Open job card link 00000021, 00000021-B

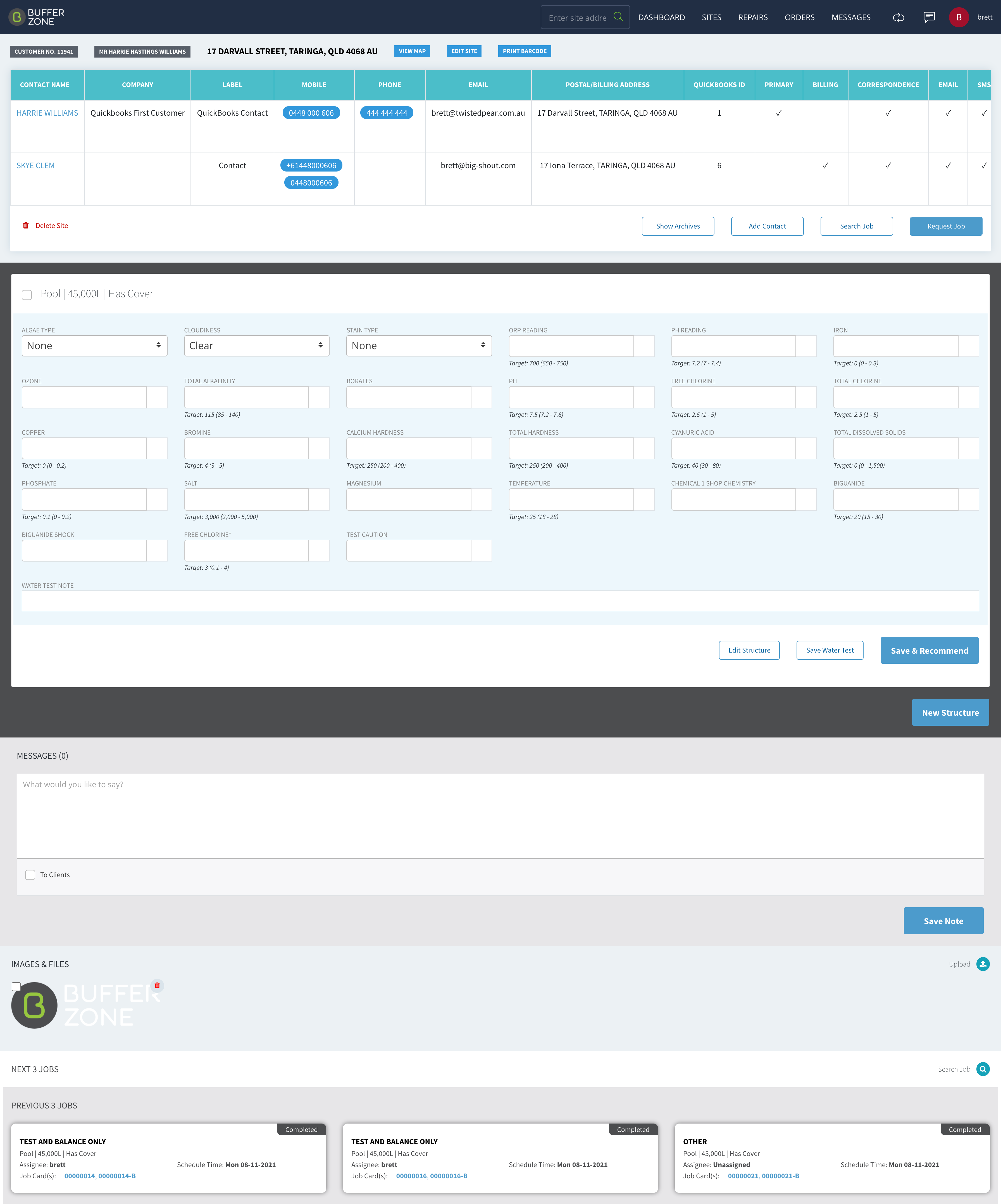point(764,1175)
